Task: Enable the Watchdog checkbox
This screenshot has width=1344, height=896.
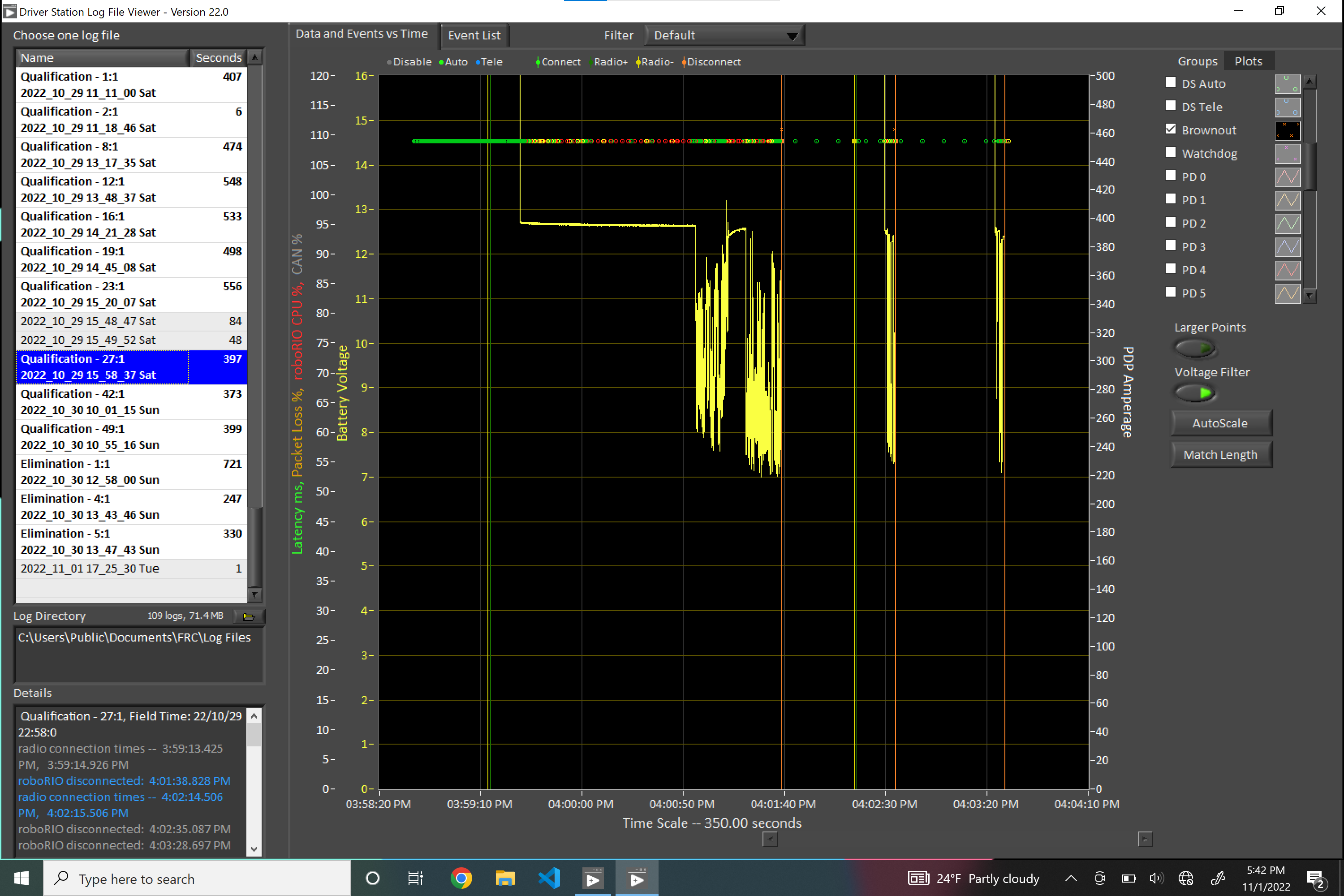Action: [x=1170, y=152]
